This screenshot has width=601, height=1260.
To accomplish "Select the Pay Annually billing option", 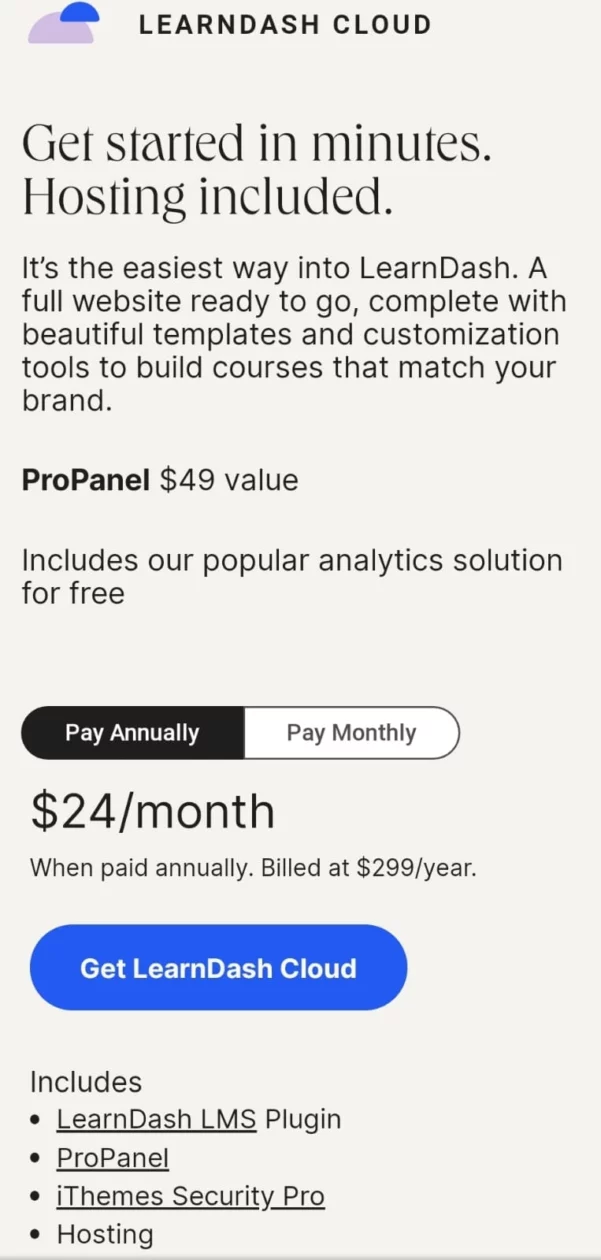I will tap(132, 733).
